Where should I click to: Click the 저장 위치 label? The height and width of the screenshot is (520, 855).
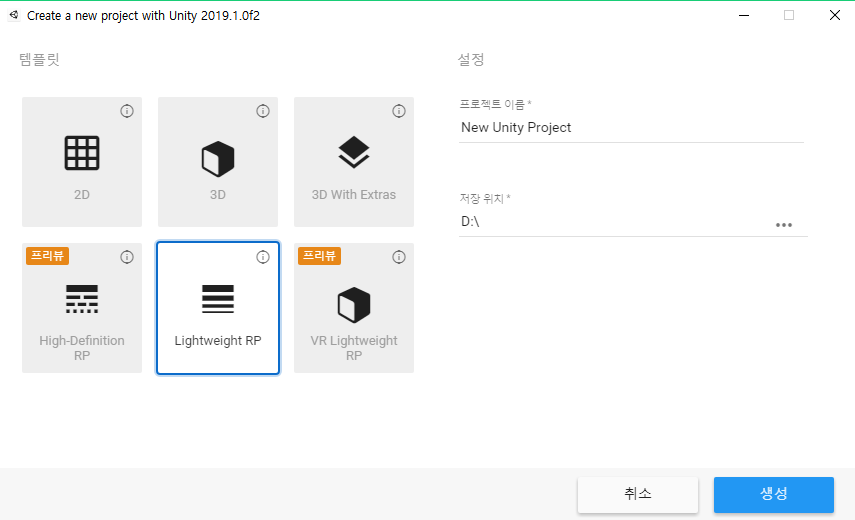pos(485,198)
